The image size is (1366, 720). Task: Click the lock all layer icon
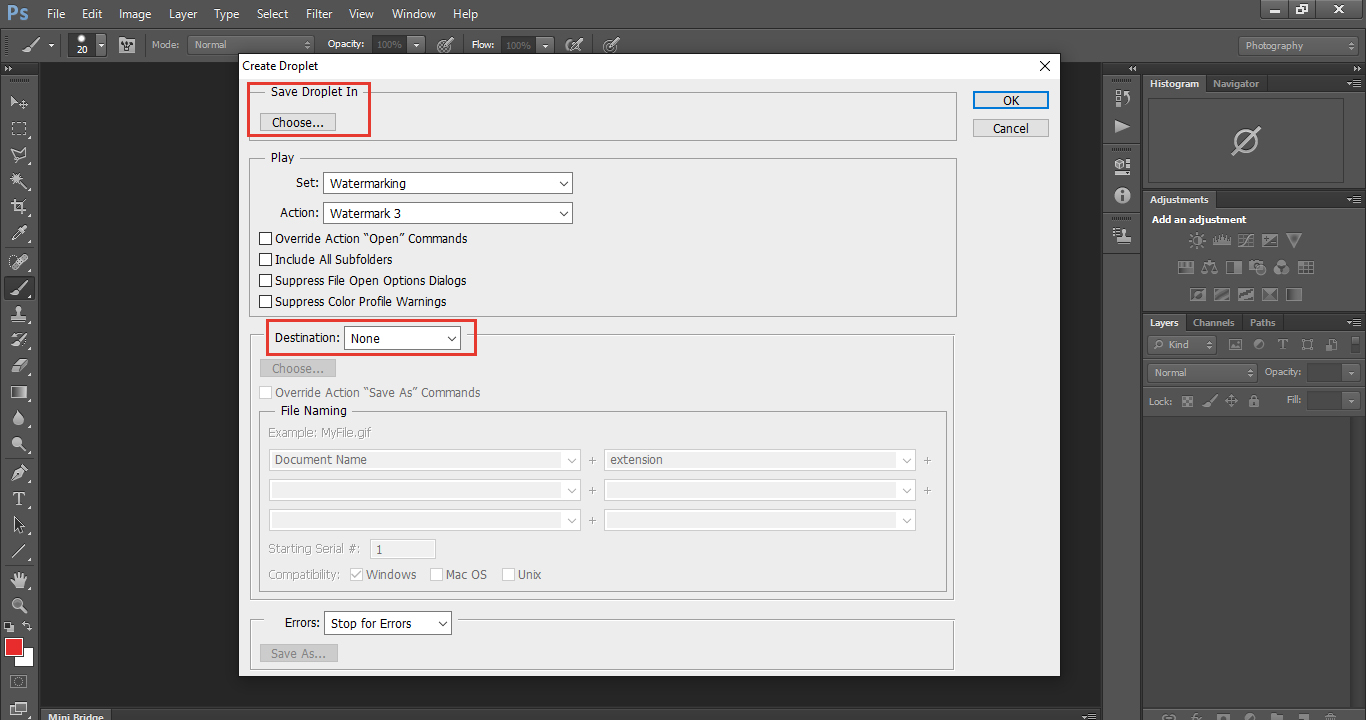[1254, 401]
